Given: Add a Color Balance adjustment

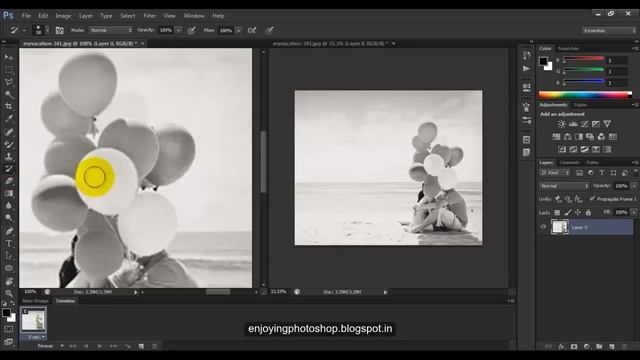Looking at the screenshot, I should [567, 136].
